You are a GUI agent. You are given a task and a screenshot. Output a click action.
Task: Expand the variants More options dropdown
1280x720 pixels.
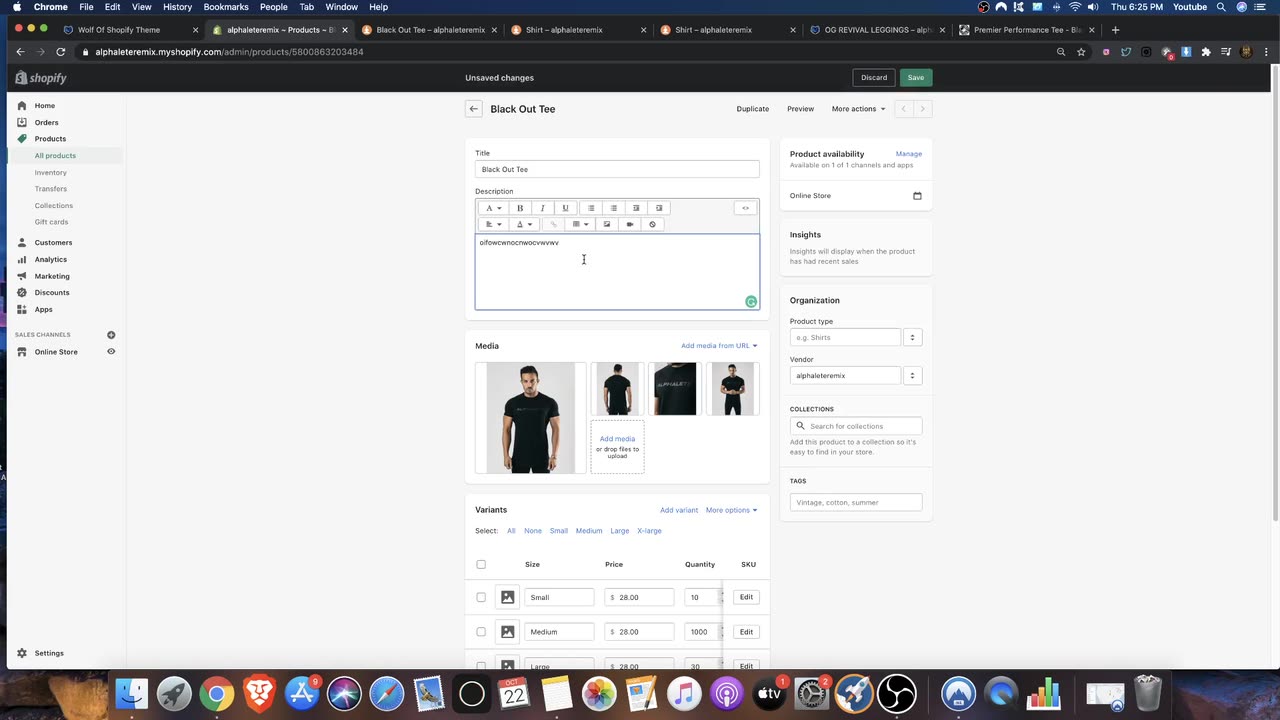(731, 510)
